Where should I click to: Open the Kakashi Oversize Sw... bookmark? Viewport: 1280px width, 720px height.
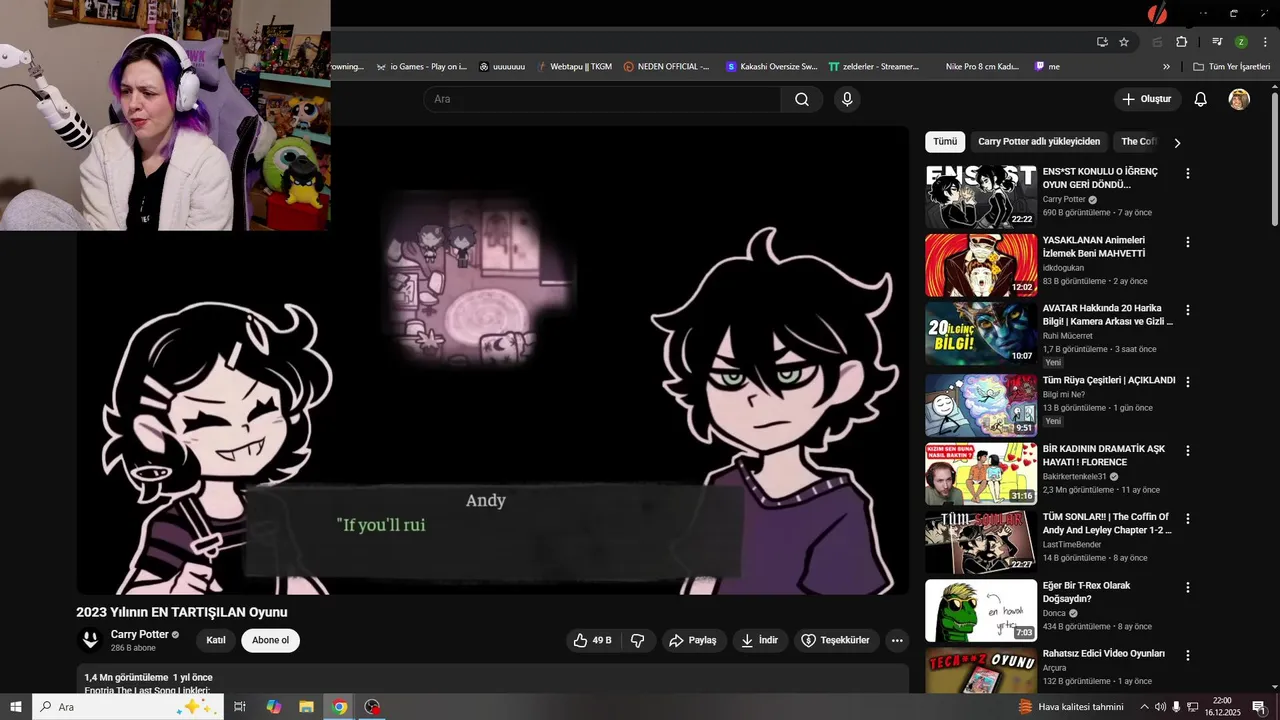point(772,67)
